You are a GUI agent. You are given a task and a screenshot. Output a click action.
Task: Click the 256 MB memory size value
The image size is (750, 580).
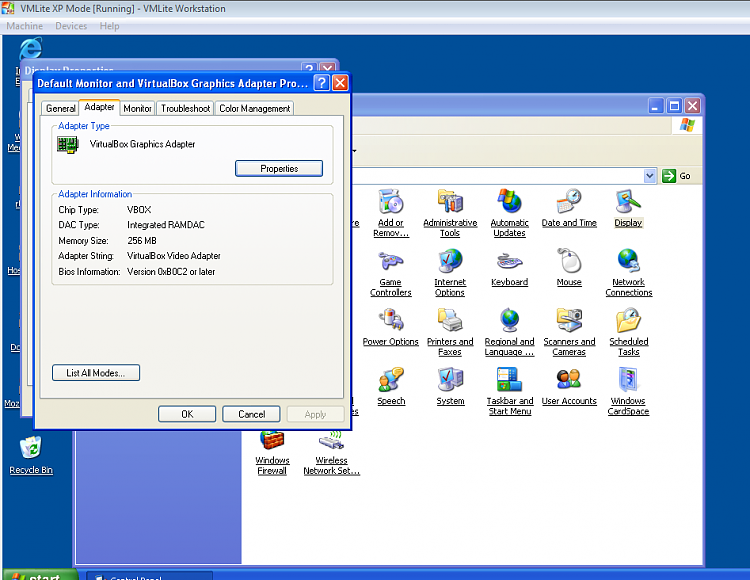[x=142, y=241]
